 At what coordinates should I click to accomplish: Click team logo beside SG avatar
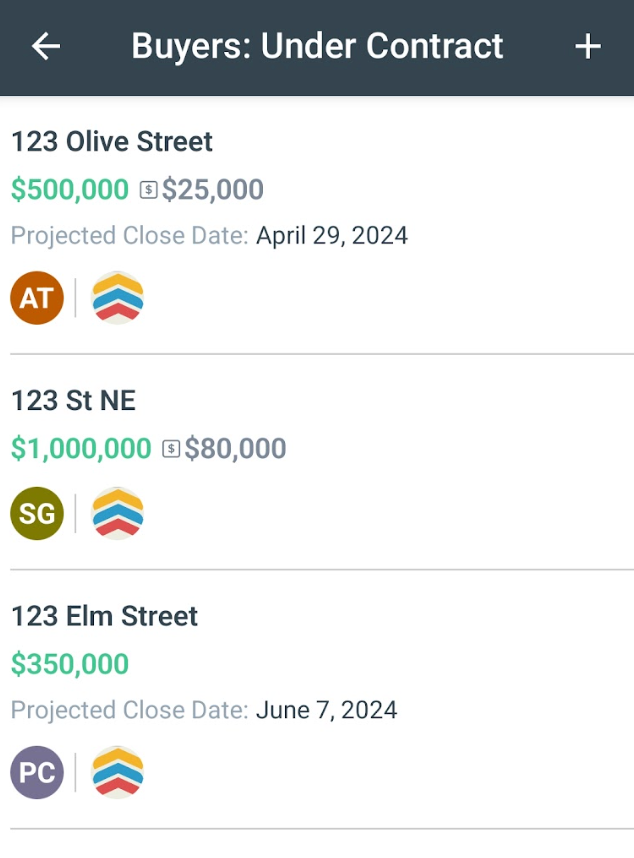pyautogui.click(x=118, y=513)
